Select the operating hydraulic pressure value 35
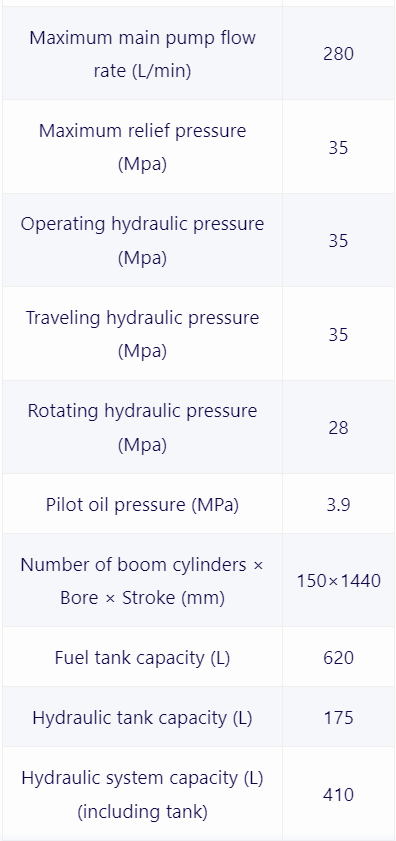Viewport: 396px width, 841px height. pos(339,241)
